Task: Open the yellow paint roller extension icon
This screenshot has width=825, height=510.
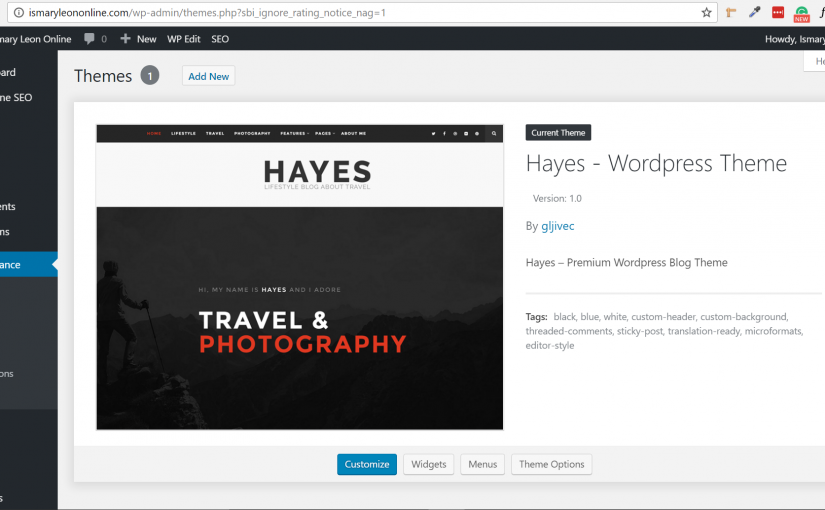Action: click(731, 13)
